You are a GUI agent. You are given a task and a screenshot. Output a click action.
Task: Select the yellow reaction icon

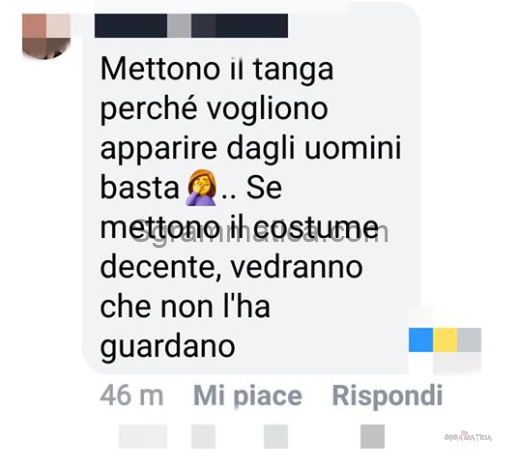tap(445, 340)
